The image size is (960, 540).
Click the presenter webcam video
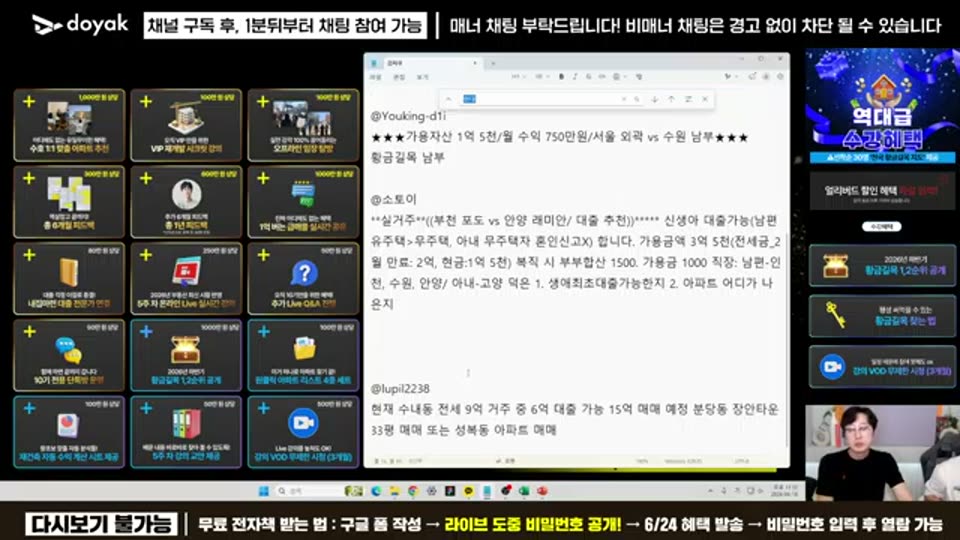click(882, 453)
